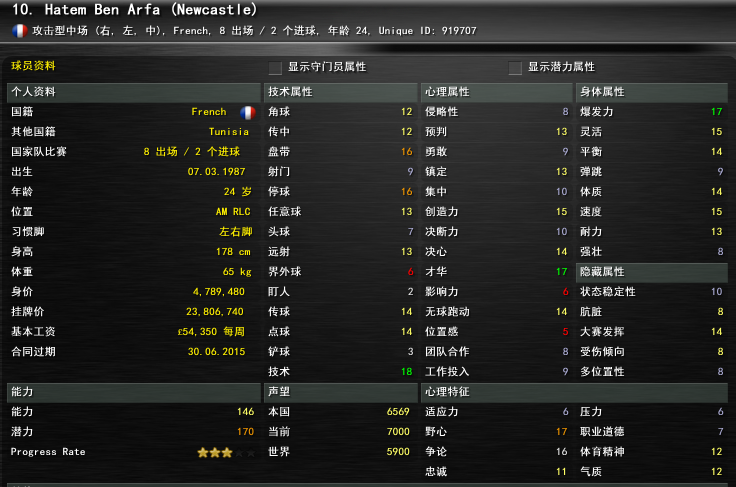This screenshot has width=736, height=487.
Task: Click the French flag next to 国籍 value
Action: [248, 112]
